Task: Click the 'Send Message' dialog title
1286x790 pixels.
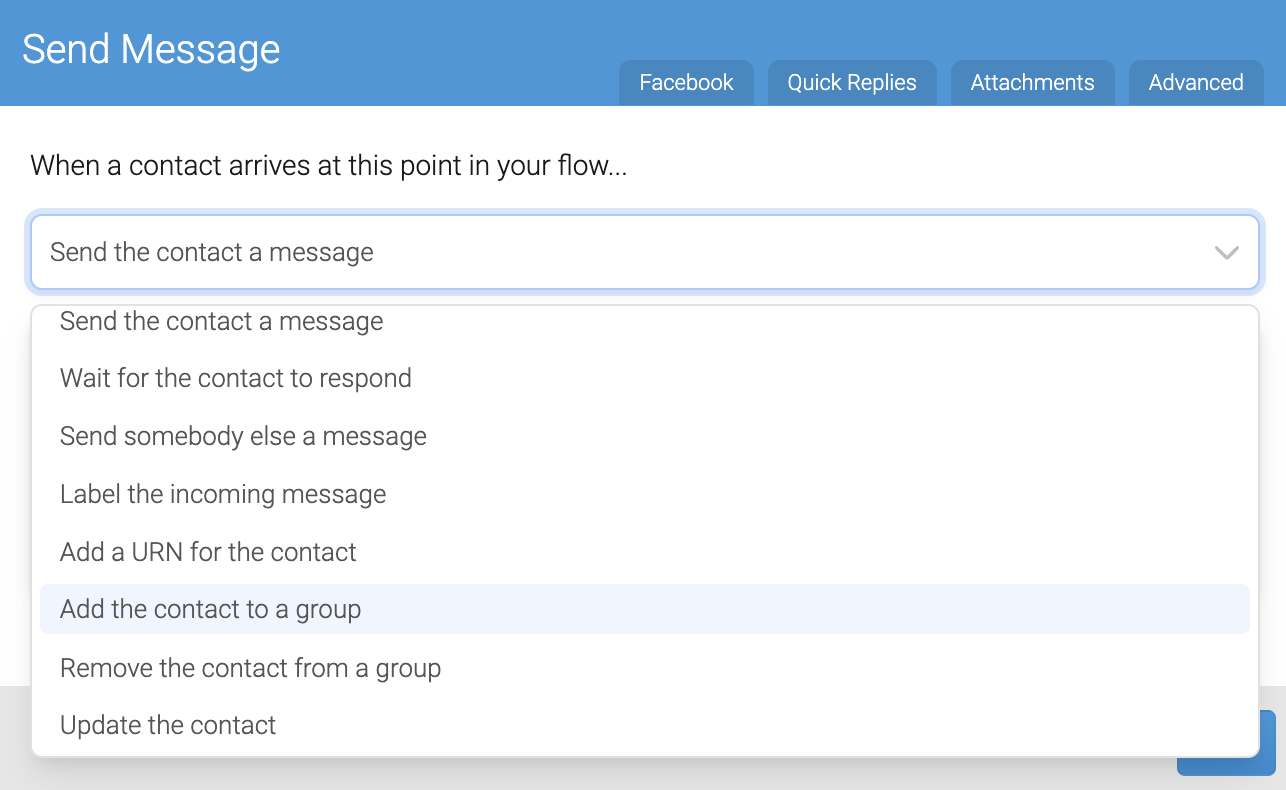Action: (x=151, y=49)
